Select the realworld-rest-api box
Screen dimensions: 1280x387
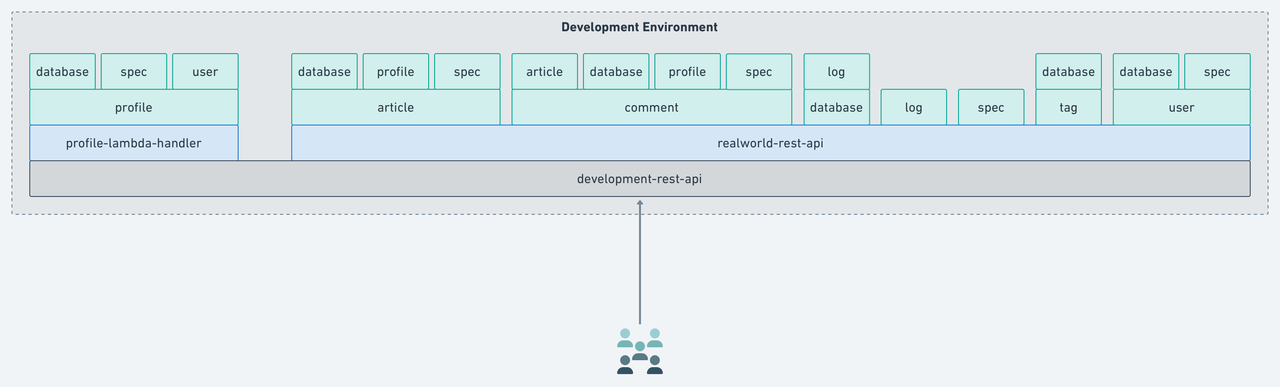(x=771, y=143)
